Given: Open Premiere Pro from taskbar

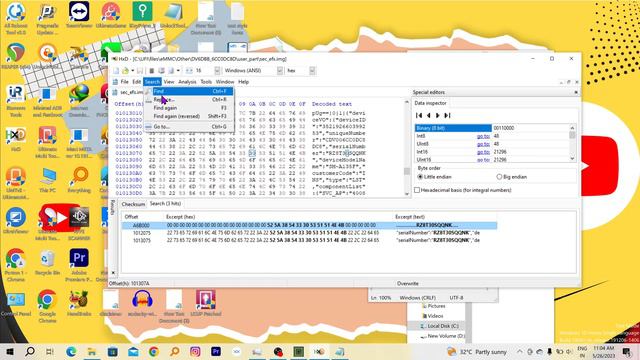Looking at the screenshot, I should coord(216,351).
